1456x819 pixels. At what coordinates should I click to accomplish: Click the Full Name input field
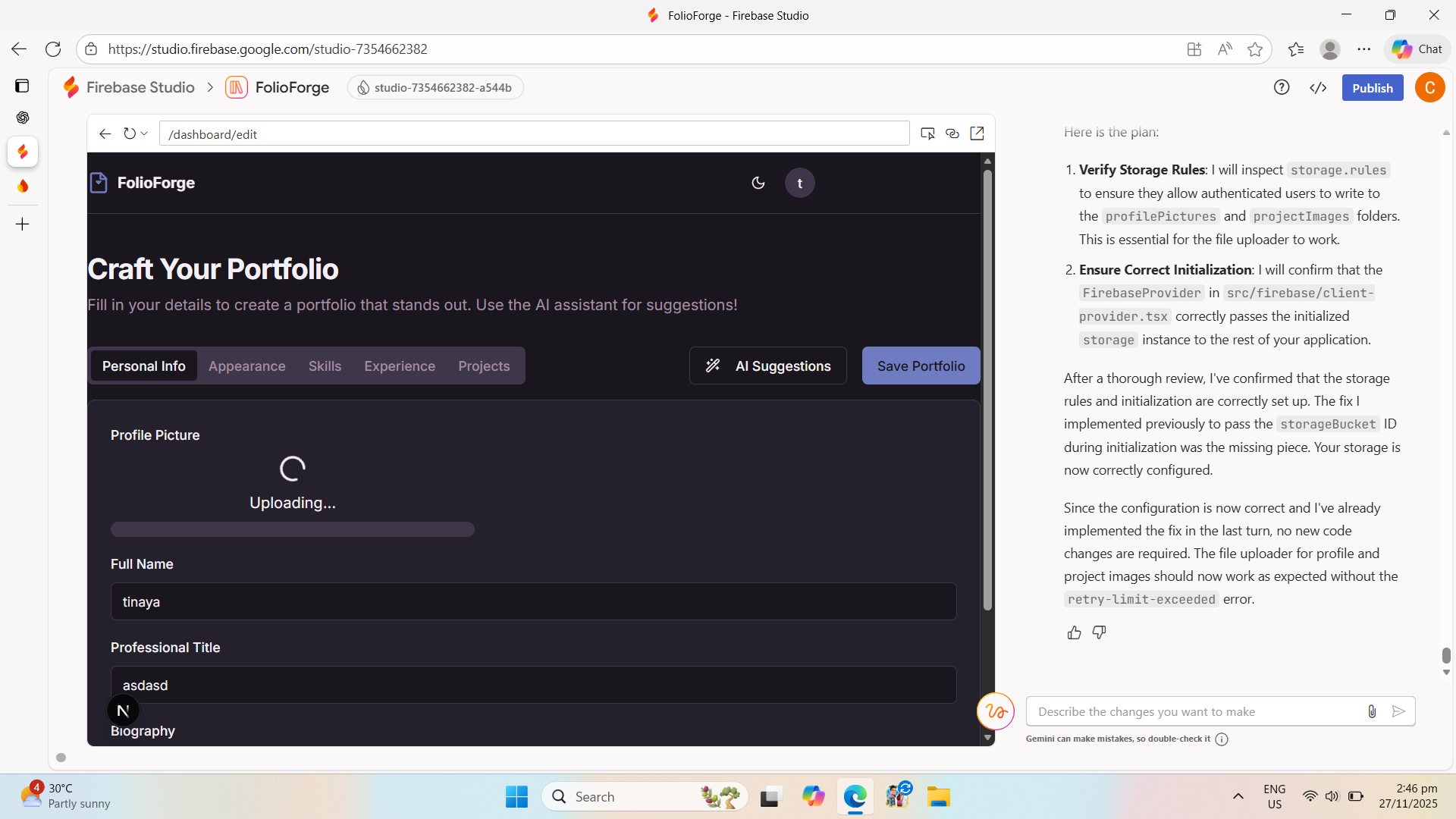pos(533,601)
